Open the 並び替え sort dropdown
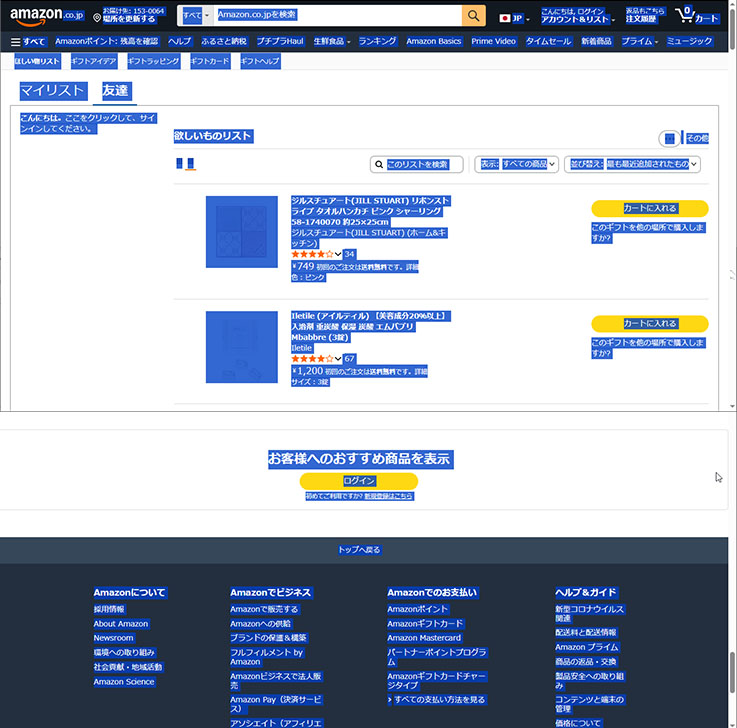Viewport: 737px width, 728px height. (x=632, y=164)
